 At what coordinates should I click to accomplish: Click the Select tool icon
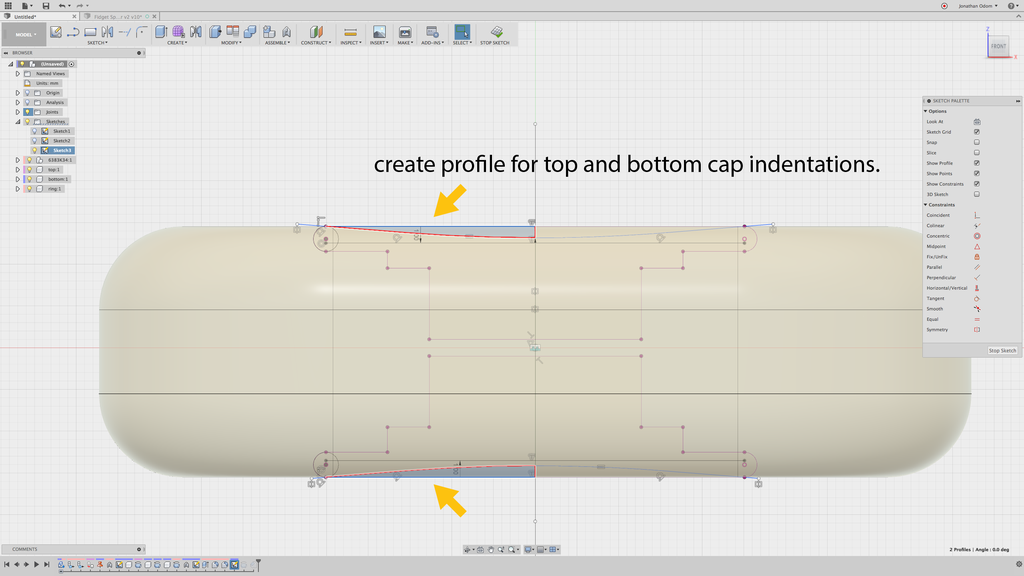[x=462, y=32]
